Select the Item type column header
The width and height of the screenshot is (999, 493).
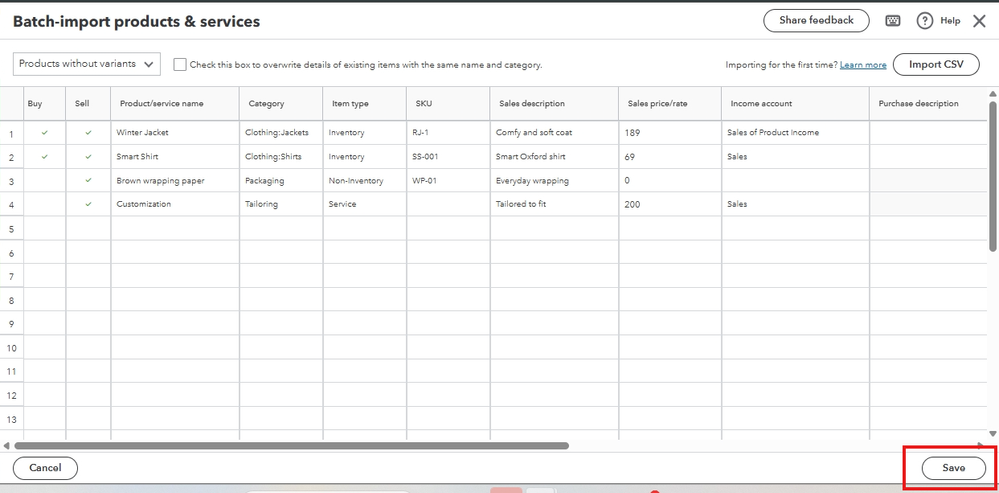tap(364, 103)
